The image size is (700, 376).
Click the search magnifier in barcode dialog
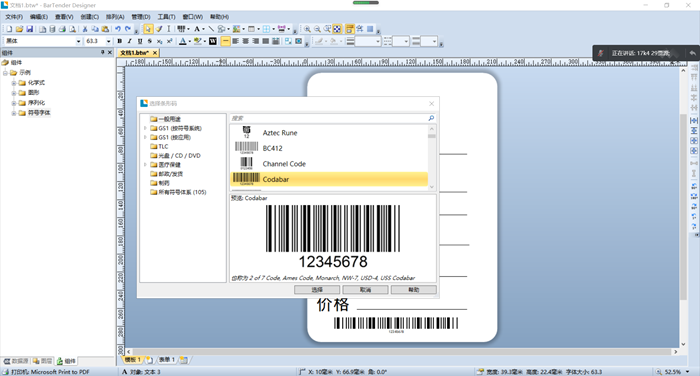431,118
